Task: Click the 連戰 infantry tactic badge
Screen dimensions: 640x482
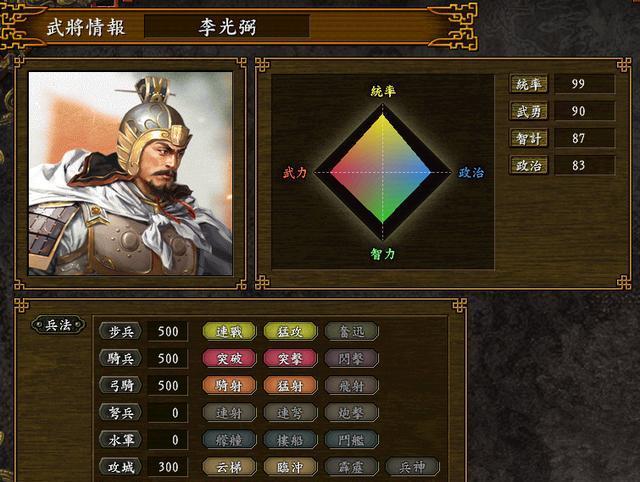Action: click(x=229, y=331)
